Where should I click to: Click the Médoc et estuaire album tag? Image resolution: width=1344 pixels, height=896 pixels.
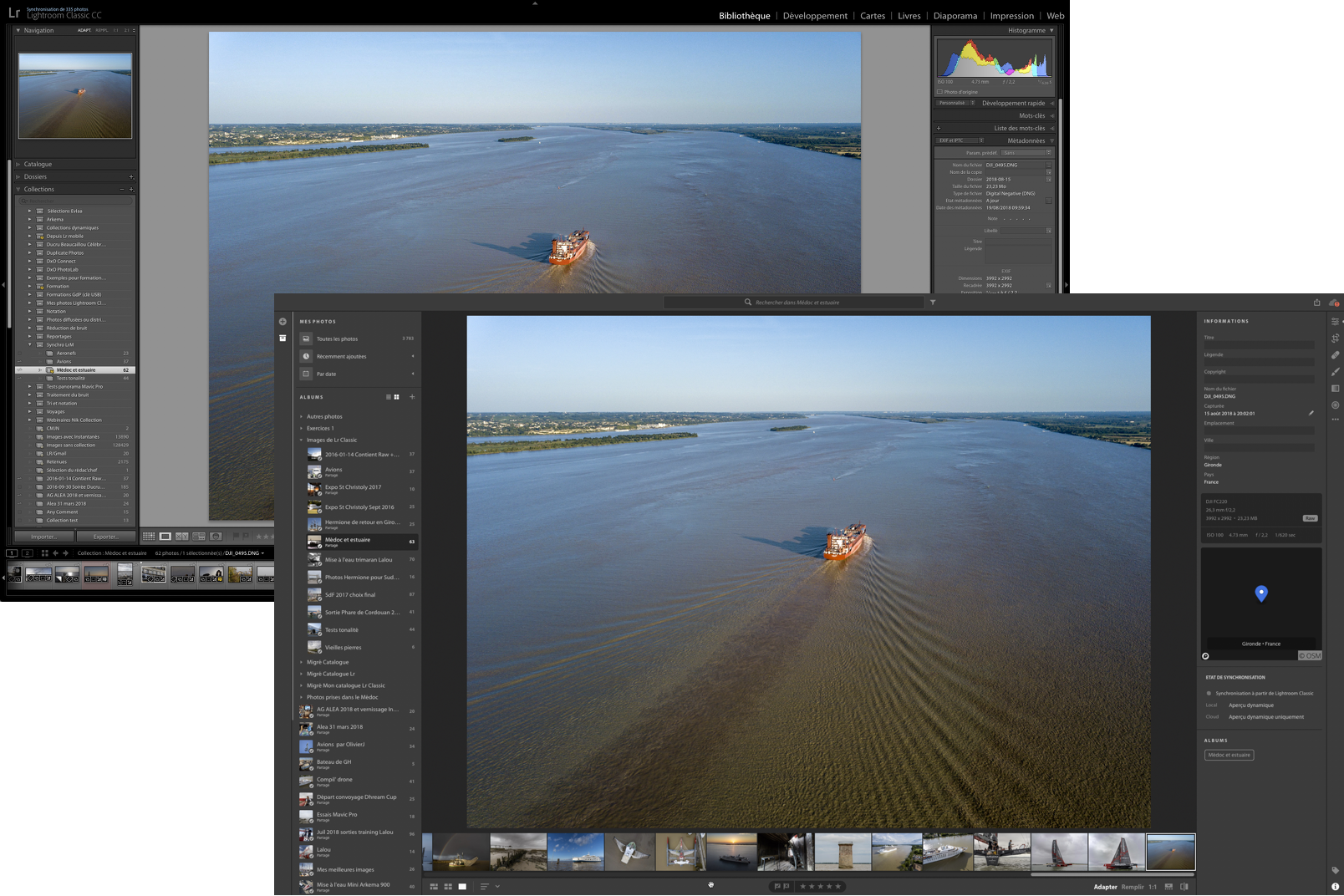(x=1229, y=755)
